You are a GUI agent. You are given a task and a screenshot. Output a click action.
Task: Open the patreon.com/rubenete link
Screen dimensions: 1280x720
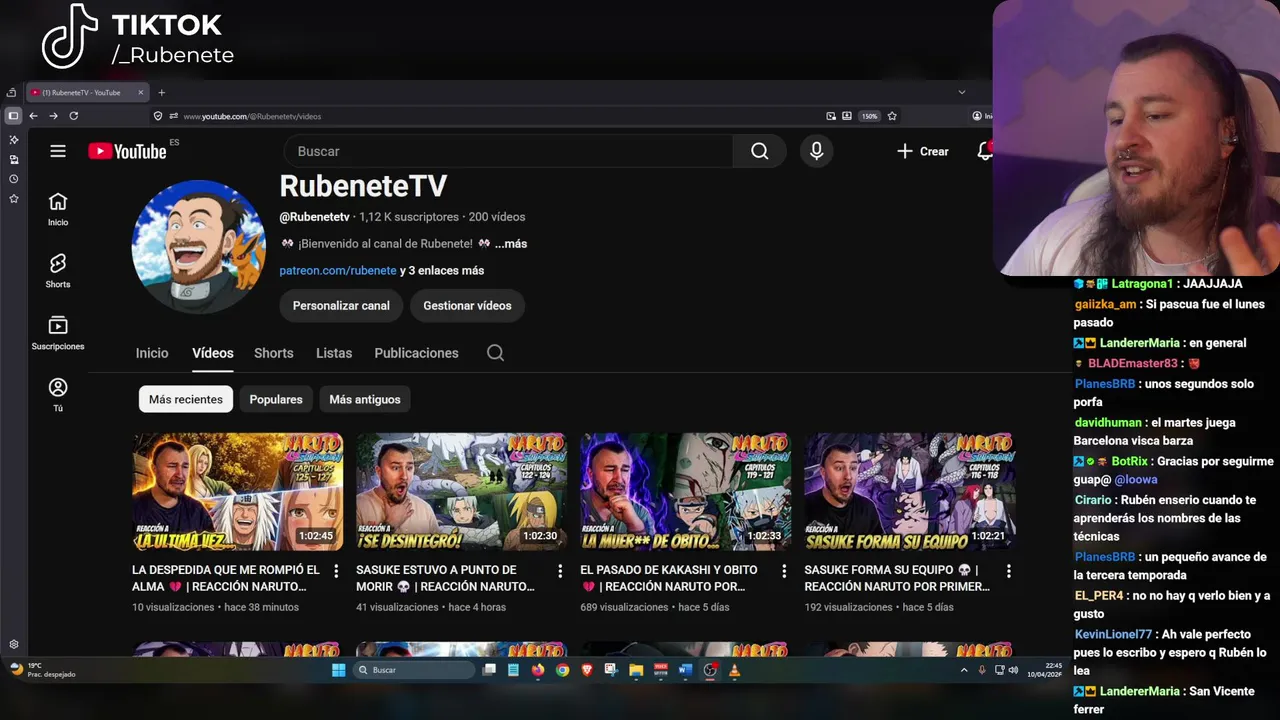click(338, 271)
